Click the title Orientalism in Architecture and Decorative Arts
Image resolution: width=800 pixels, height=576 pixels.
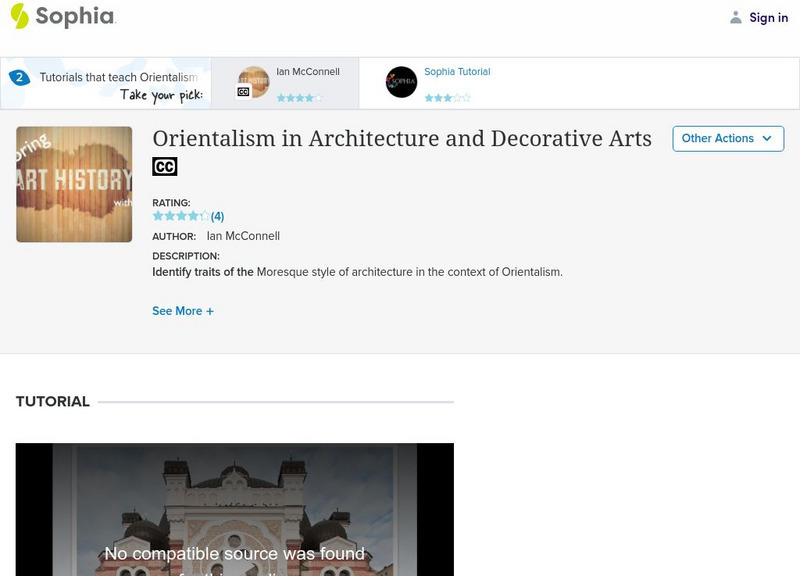pos(402,138)
